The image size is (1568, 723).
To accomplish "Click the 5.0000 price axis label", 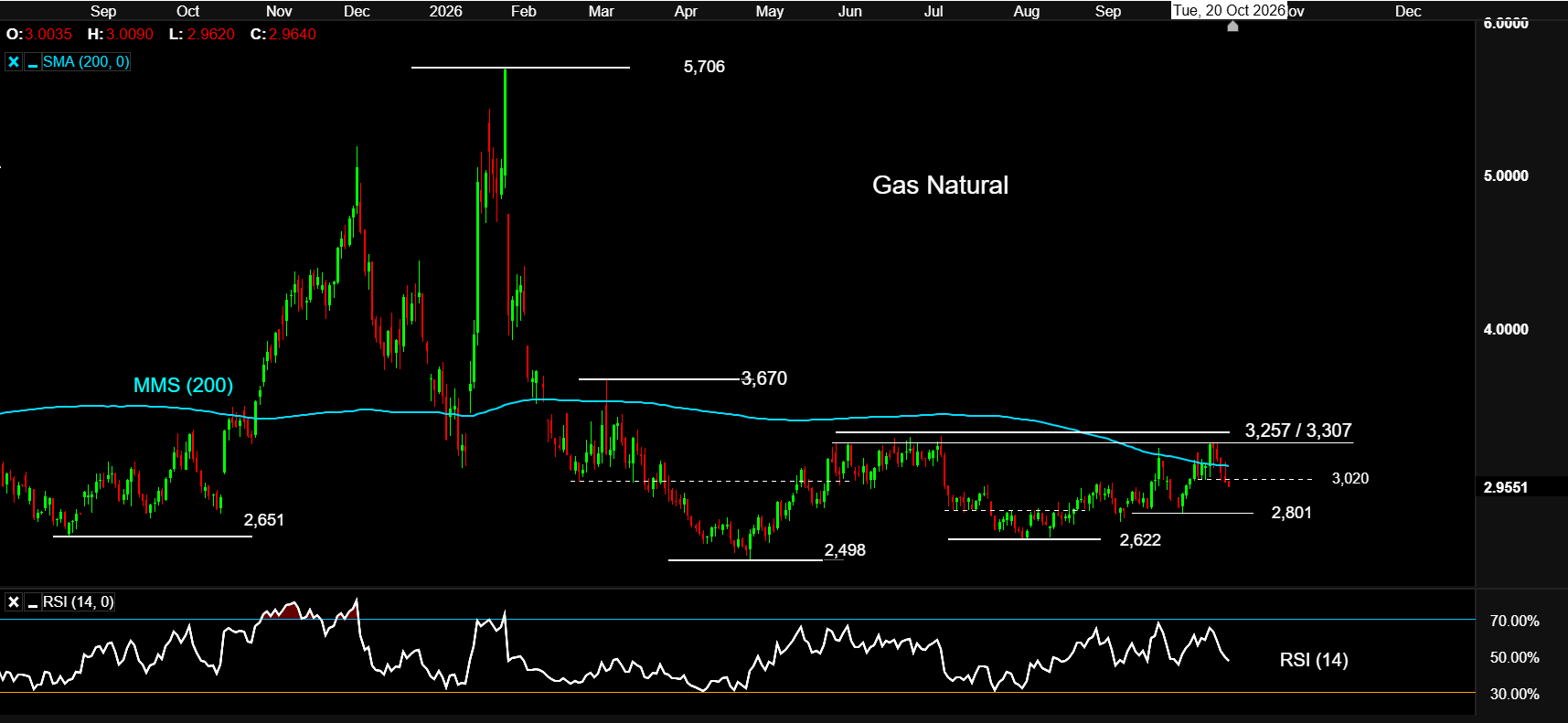I will coord(1506,175).
